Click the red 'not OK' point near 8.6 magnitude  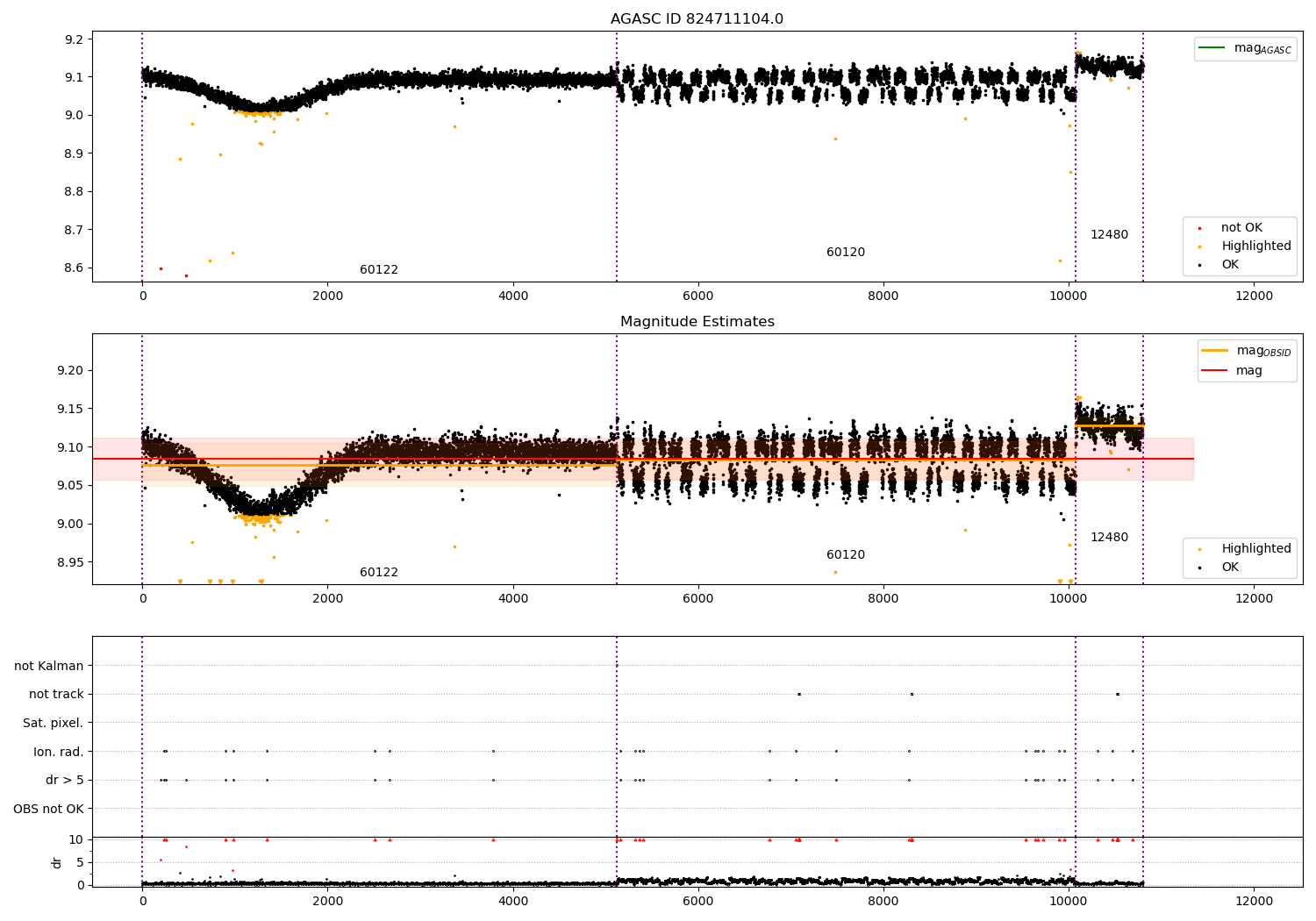tap(161, 268)
